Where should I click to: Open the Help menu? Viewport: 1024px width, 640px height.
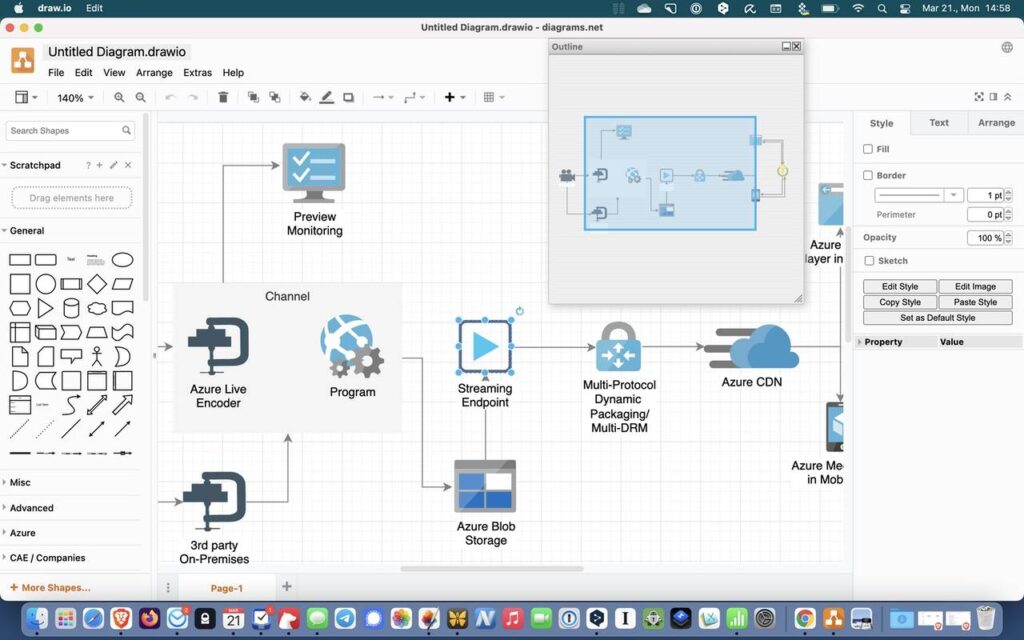coord(233,72)
